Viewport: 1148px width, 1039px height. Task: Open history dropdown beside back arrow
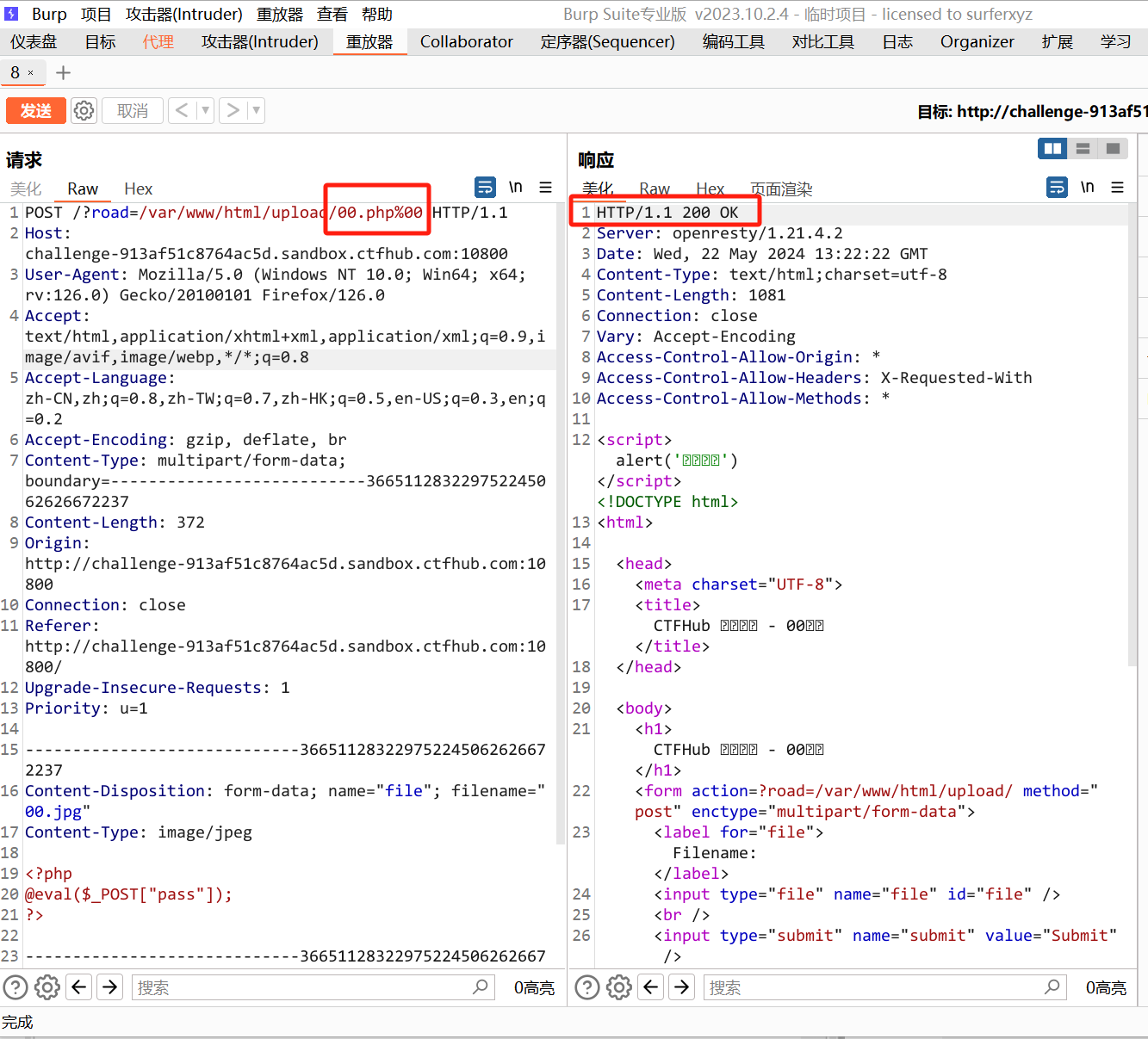[x=205, y=111]
